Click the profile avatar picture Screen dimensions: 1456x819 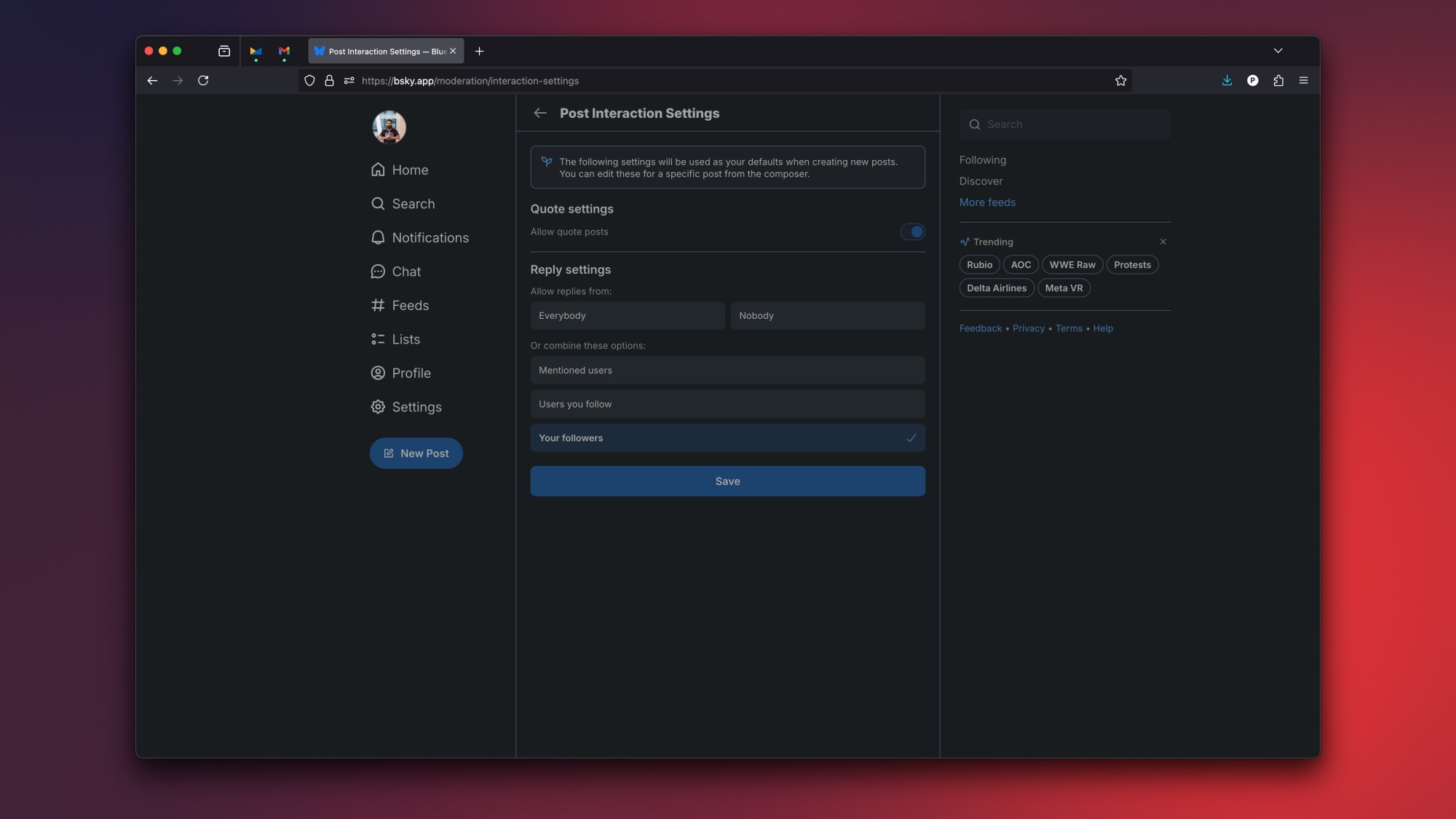point(389,127)
